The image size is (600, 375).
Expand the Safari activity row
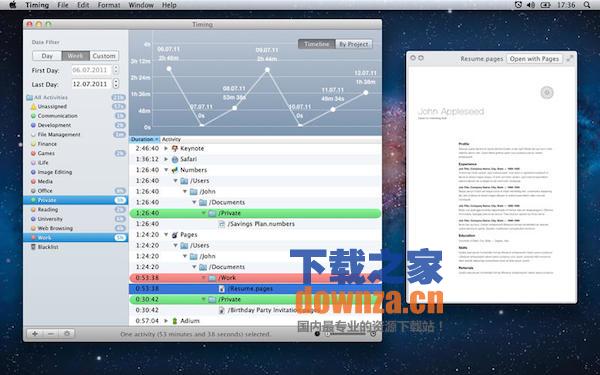point(166,159)
